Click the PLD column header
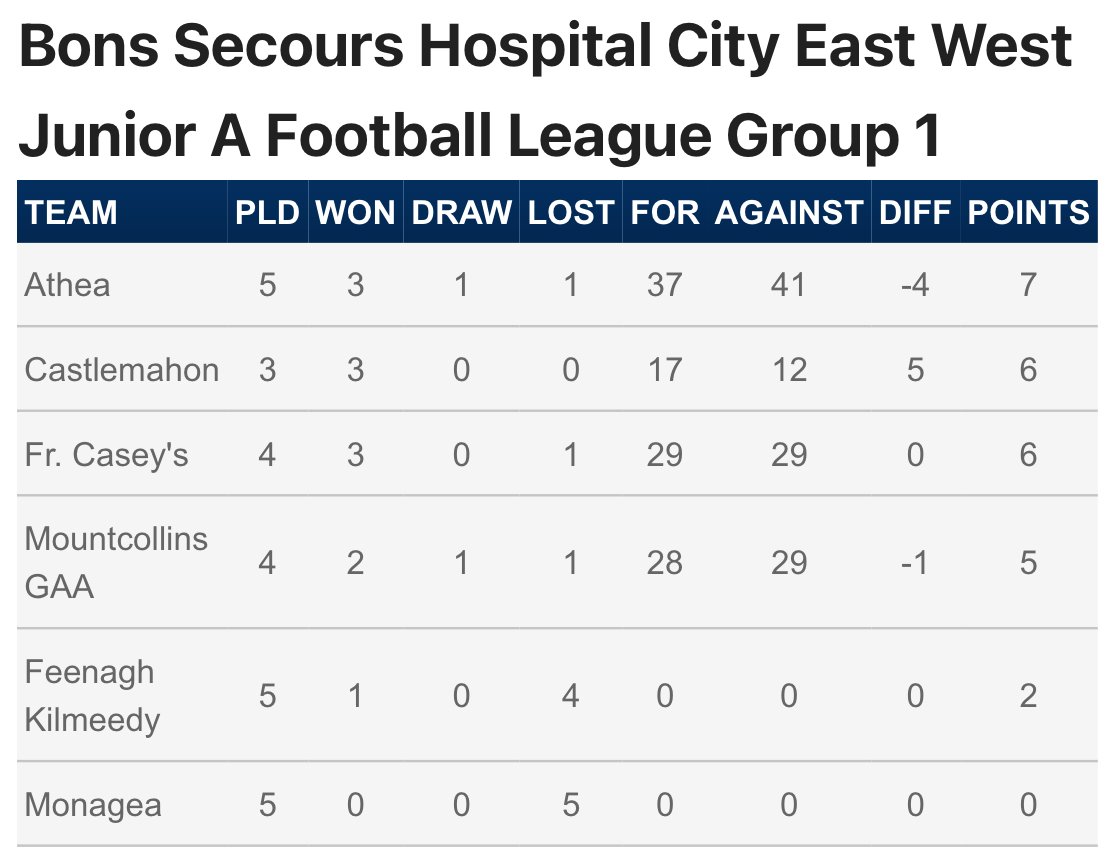 coord(267,212)
